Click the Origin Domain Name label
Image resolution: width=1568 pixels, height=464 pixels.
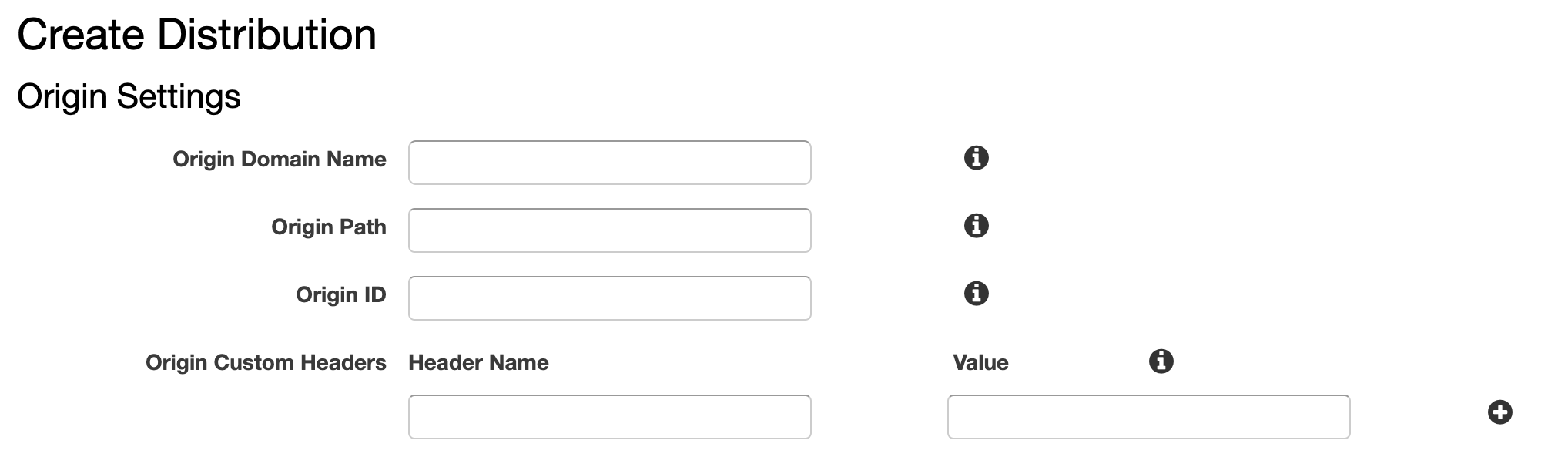pyautogui.click(x=280, y=160)
